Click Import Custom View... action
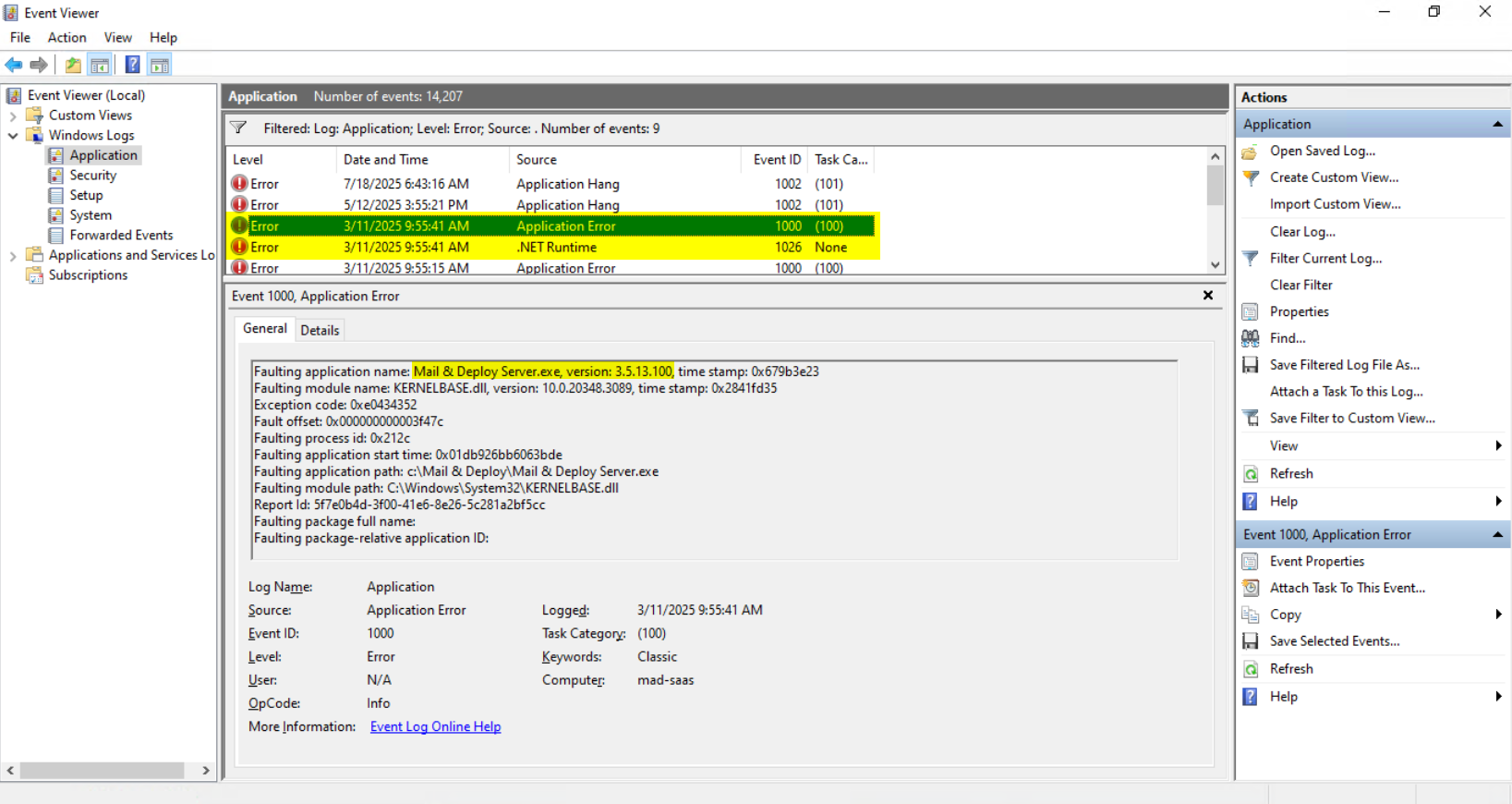Image resolution: width=1512 pixels, height=804 pixels. [1336, 204]
